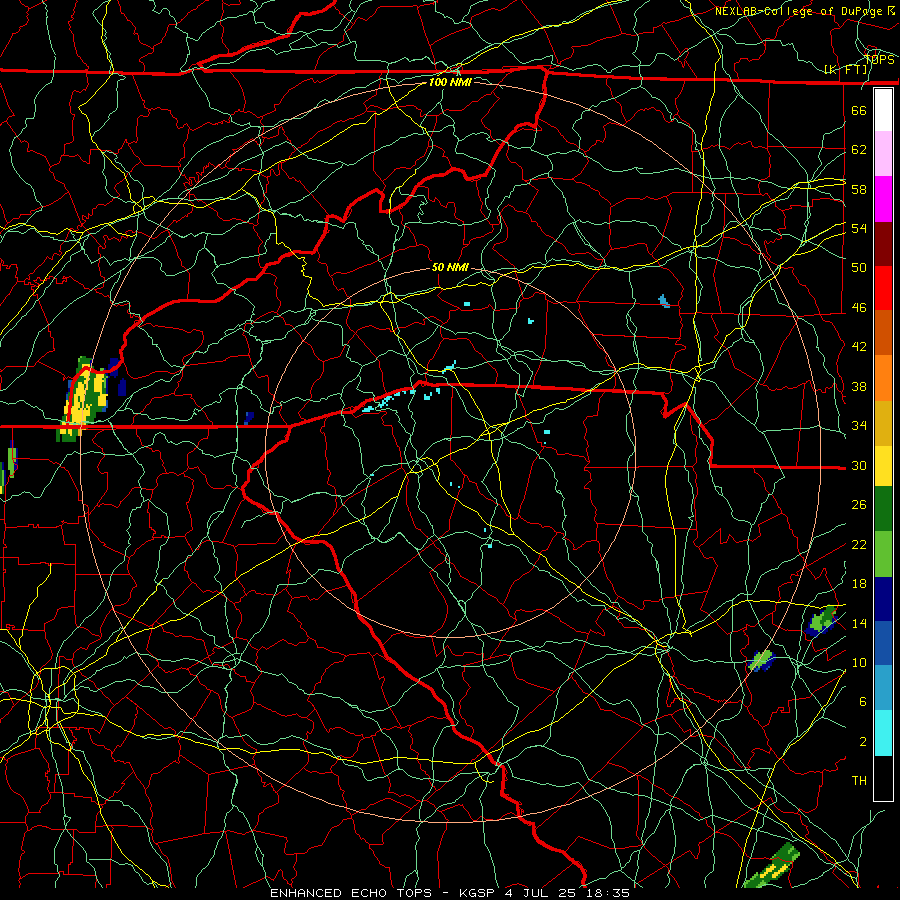Select the 34 scale value

(859, 425)
